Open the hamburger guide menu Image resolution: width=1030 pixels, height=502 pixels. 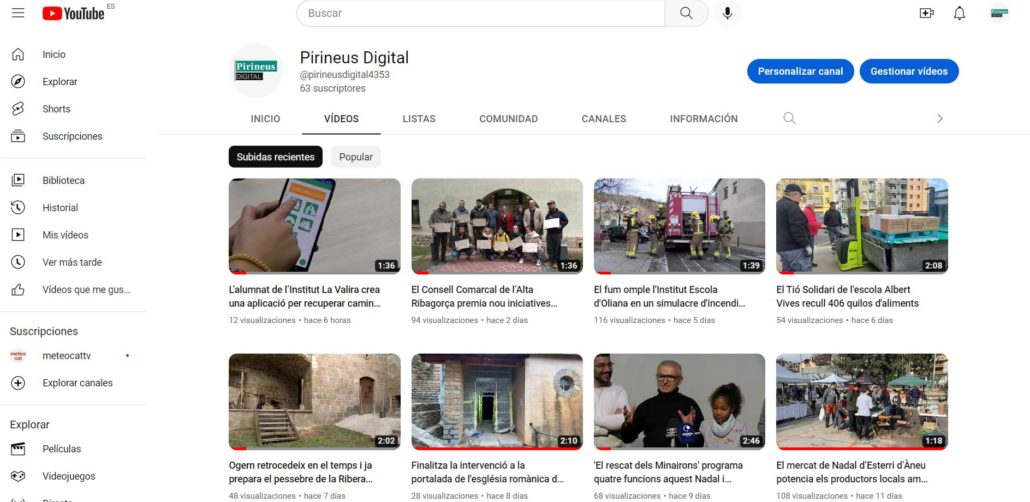tap(18, 13)
